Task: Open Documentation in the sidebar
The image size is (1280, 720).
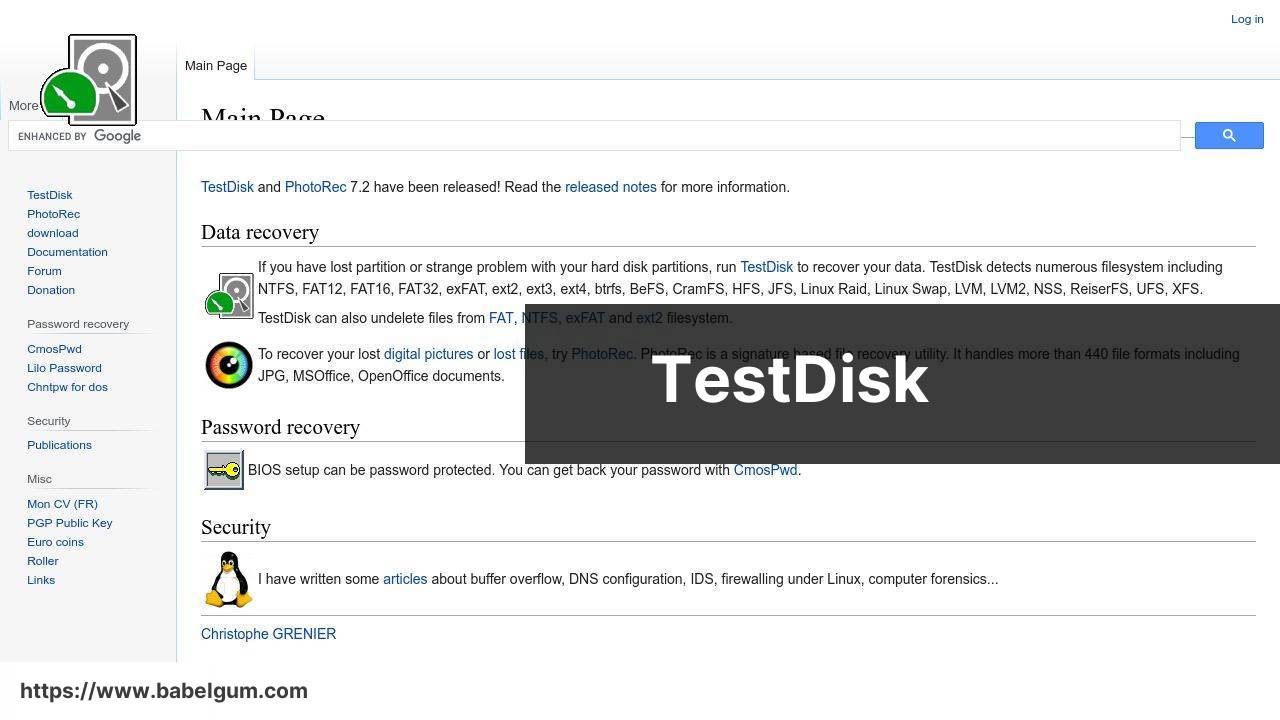Action: click(67, 252)
